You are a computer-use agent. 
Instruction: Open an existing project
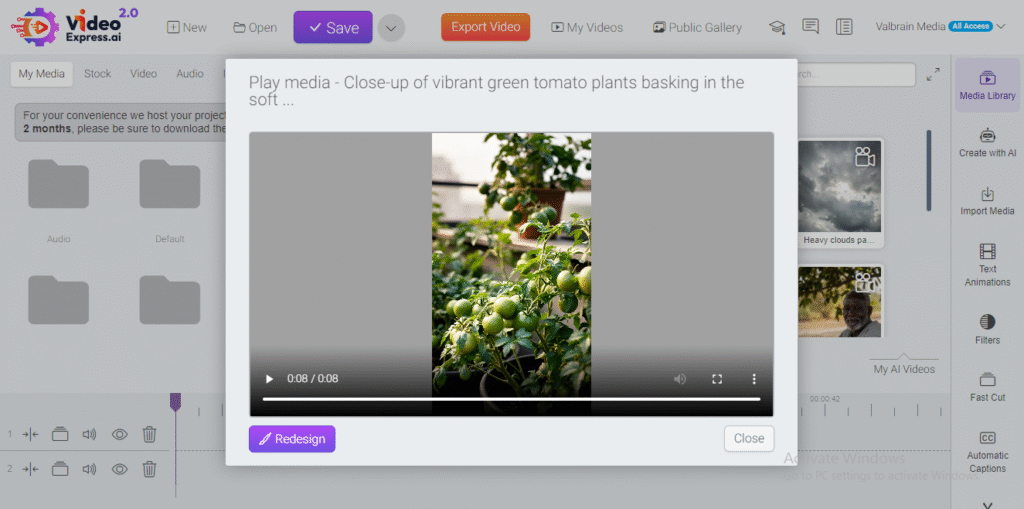[255, 27]
